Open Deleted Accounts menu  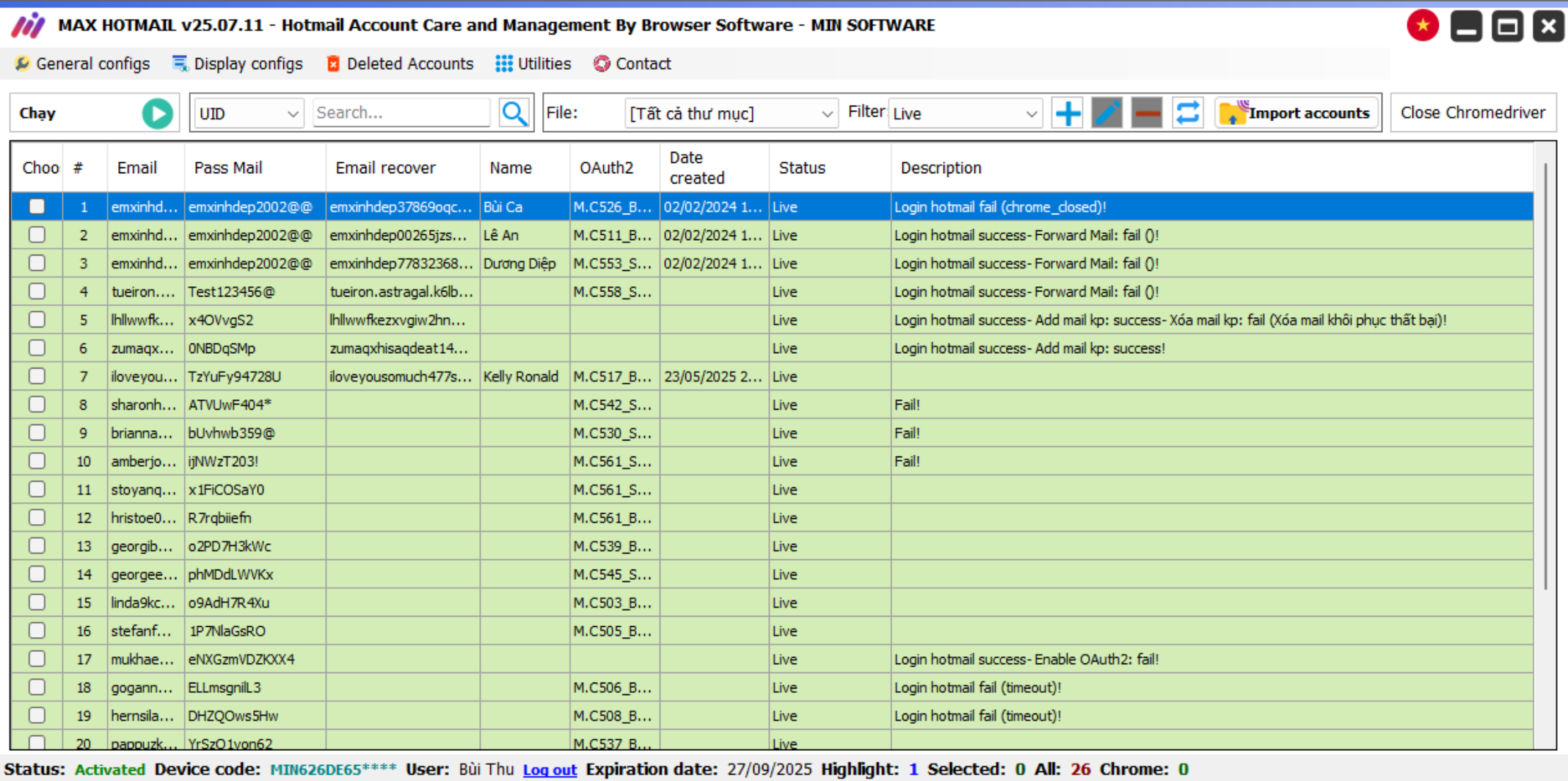click(x=400, y=64)
